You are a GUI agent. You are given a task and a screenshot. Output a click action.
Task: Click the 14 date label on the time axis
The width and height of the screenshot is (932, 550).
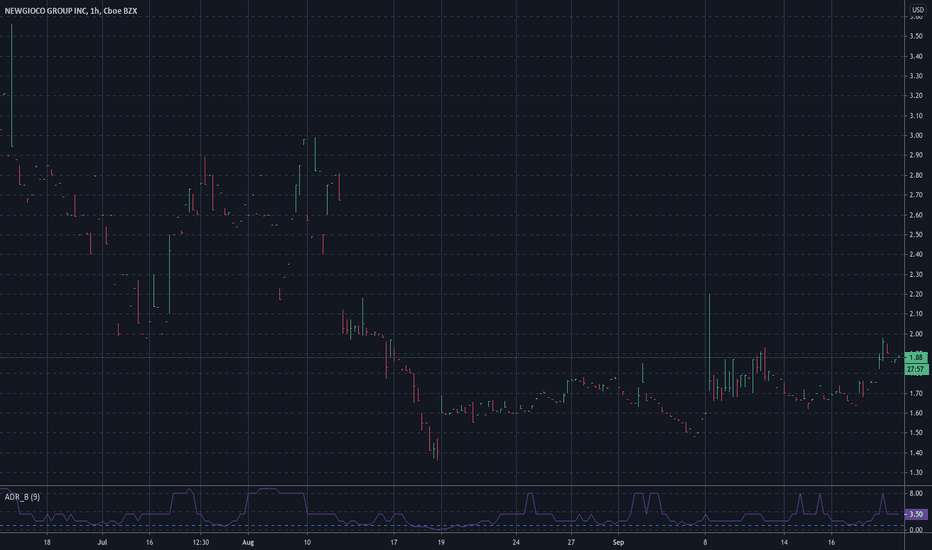(785, 542)
